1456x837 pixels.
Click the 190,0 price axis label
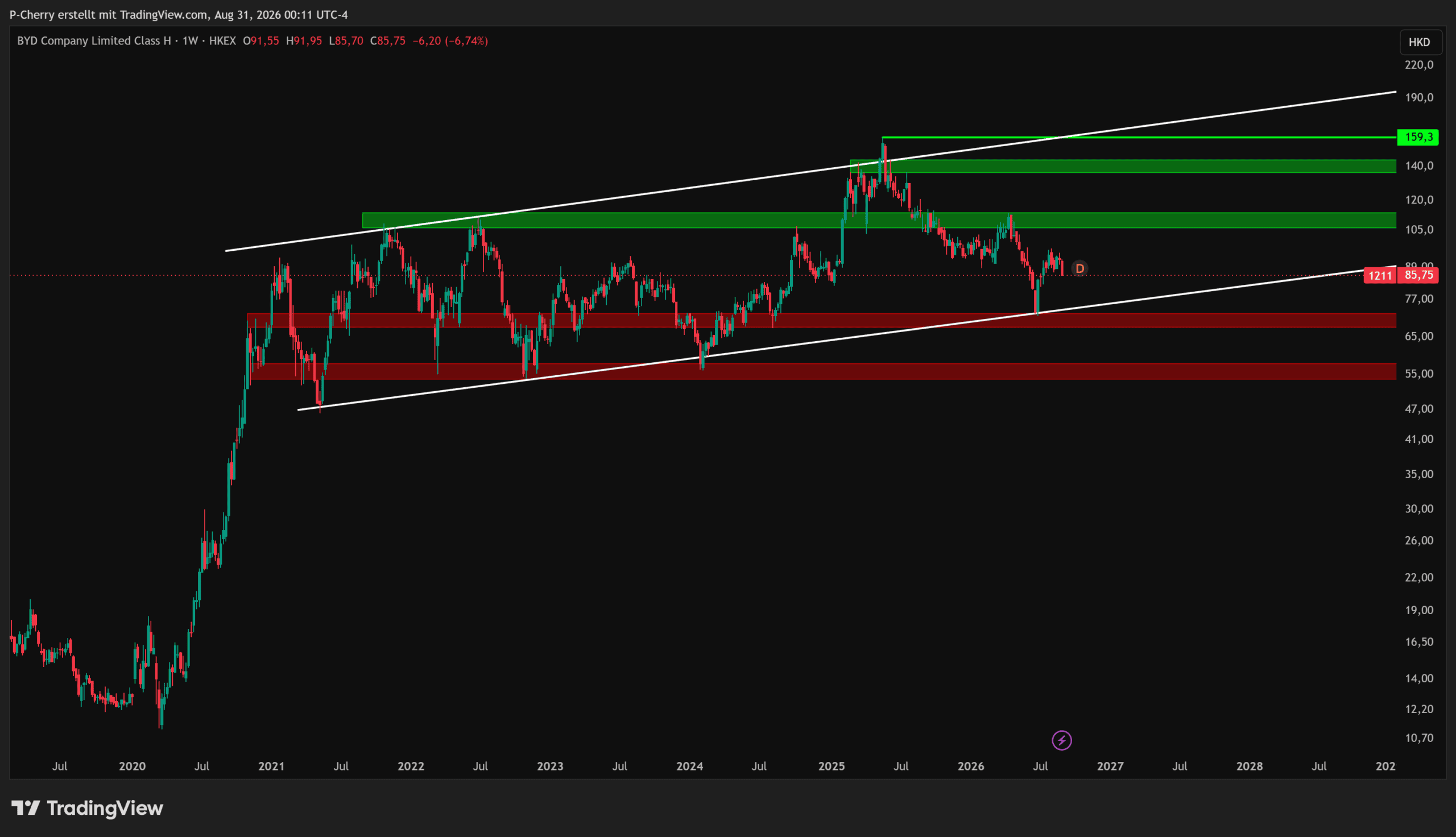(x=1419, y=97)
